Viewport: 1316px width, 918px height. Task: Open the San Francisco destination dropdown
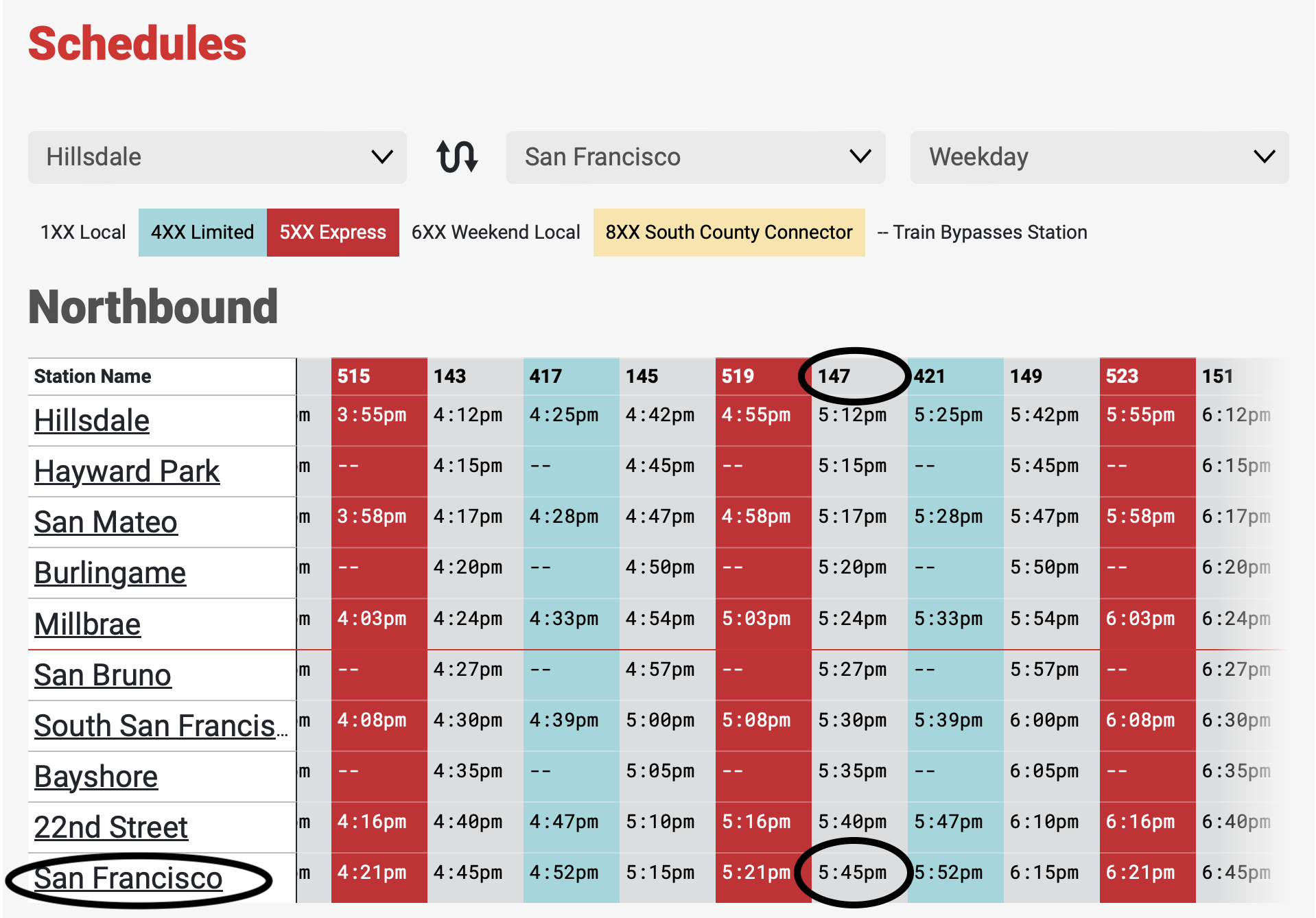point(696,157)
